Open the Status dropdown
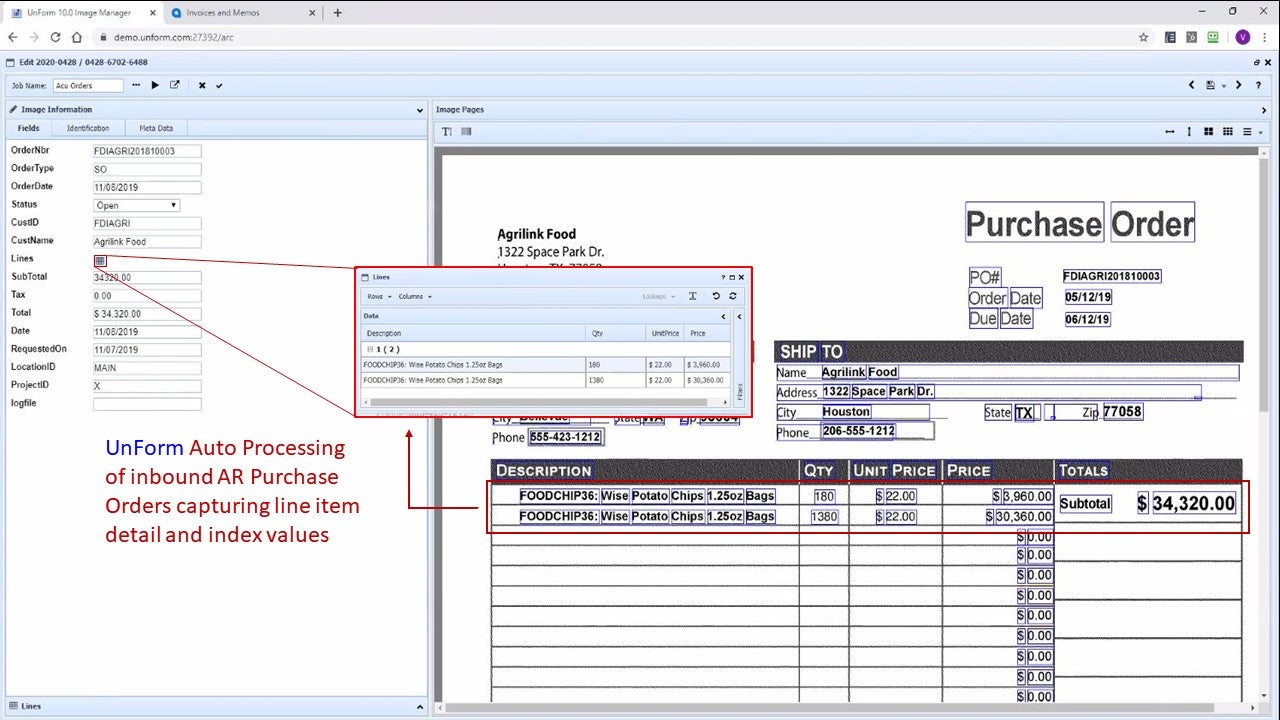 pos(137,205)
